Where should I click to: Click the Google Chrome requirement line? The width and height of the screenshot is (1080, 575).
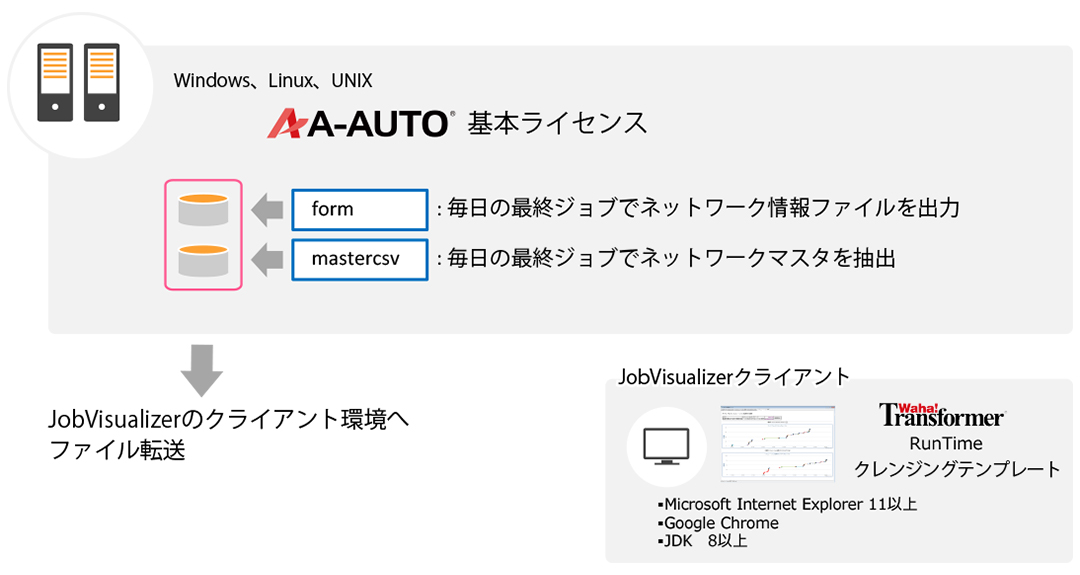718,523
